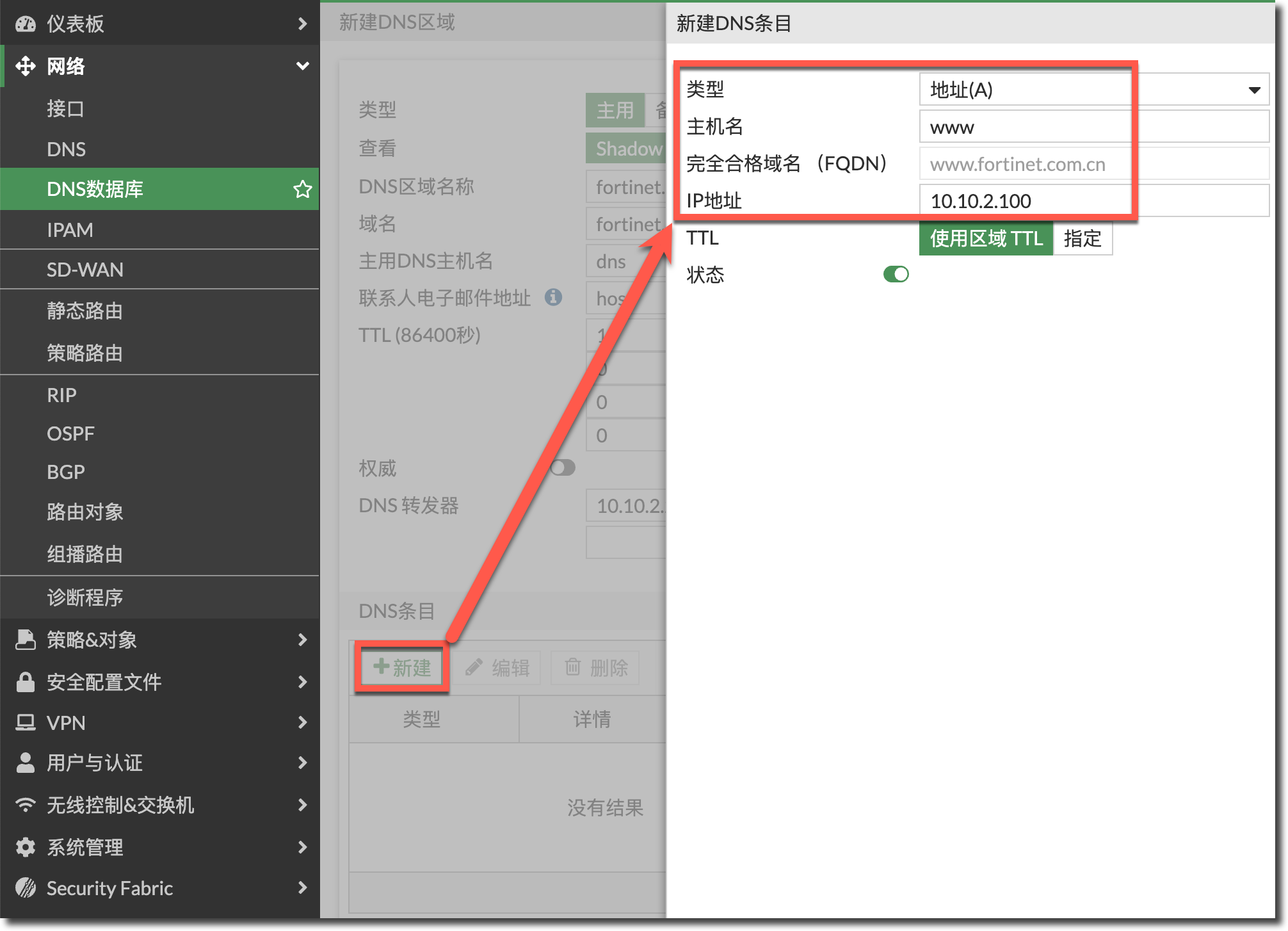
Task: Select the 使用区域 TTL button
Action: point(986,239)
